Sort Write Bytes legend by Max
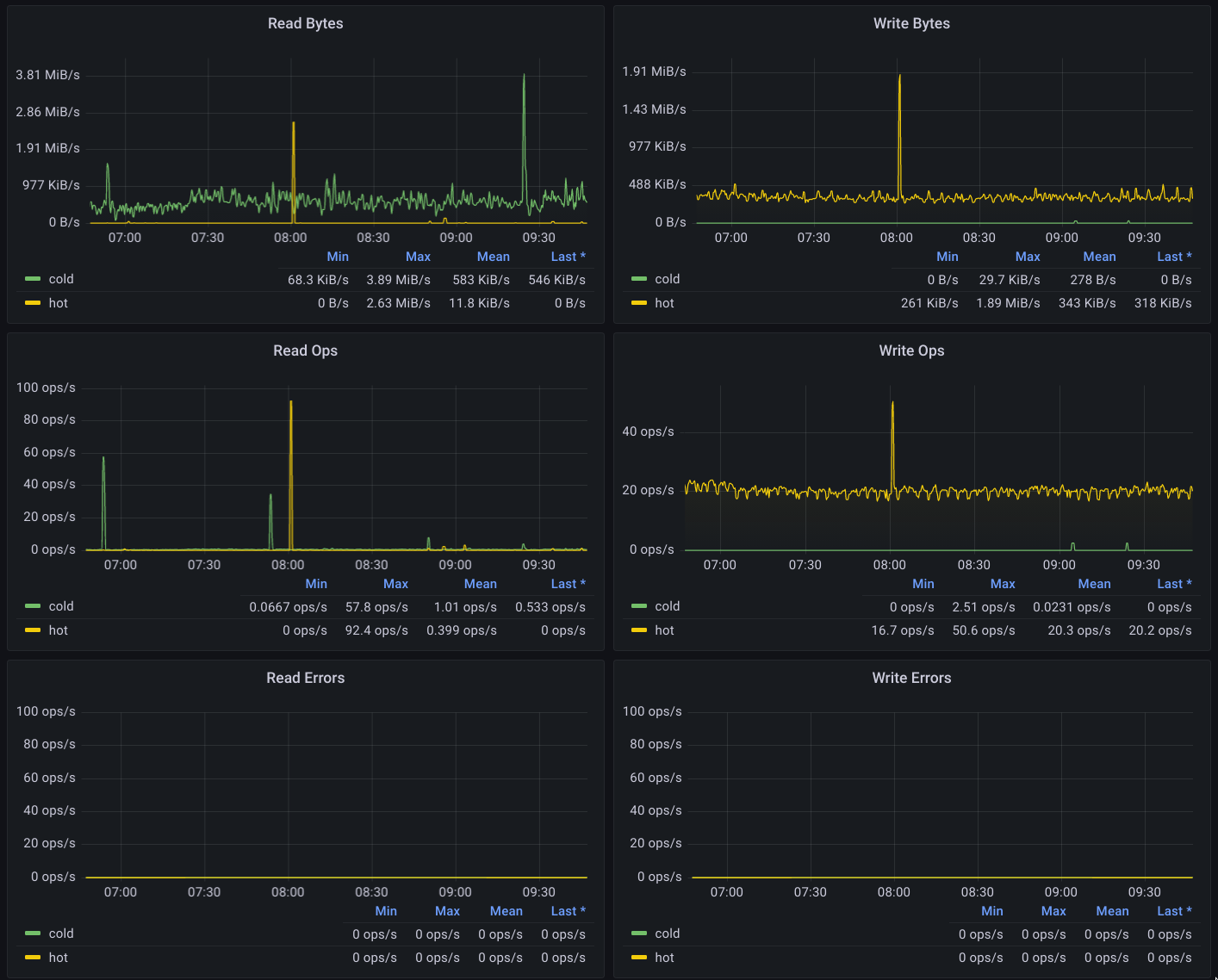Image resolution: width=1218 pixels, height=980 pixels. coord(1028,257)
